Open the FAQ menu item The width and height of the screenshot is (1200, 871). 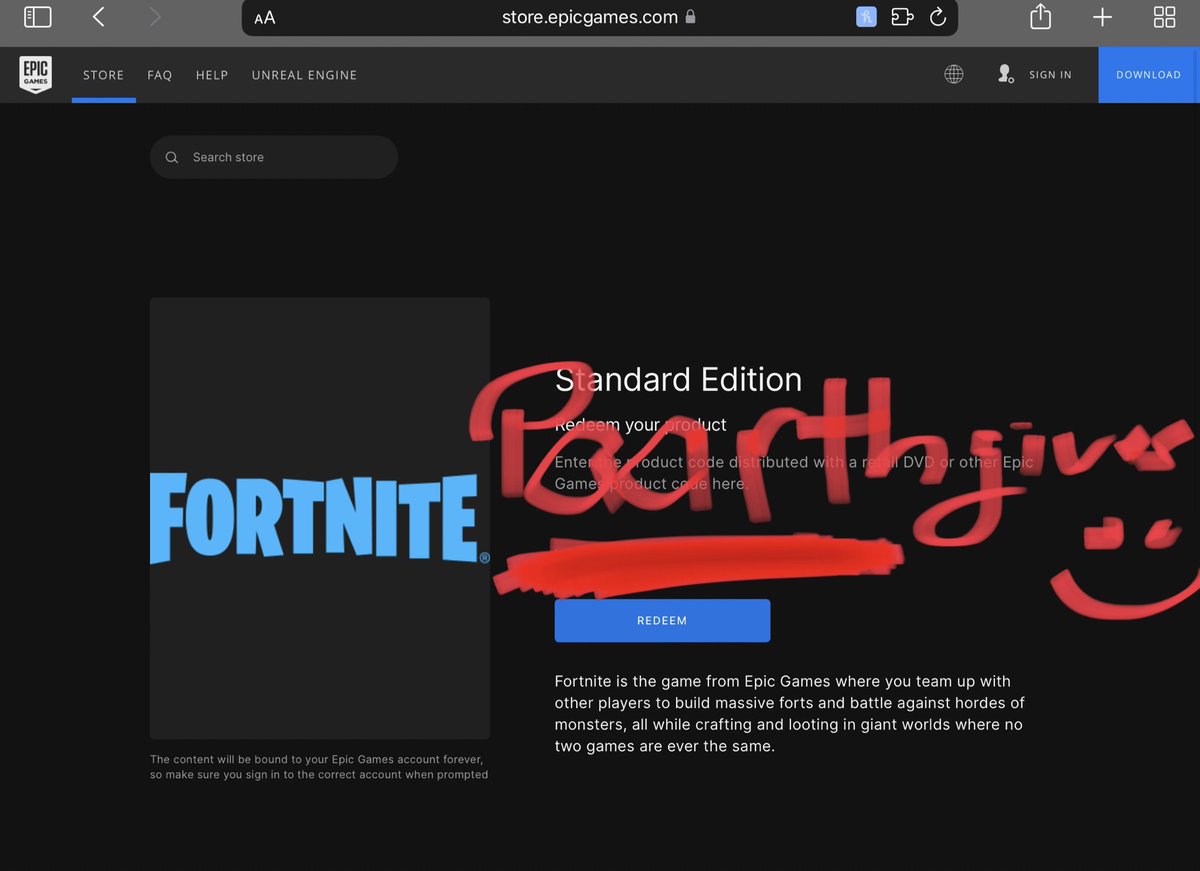160,75
